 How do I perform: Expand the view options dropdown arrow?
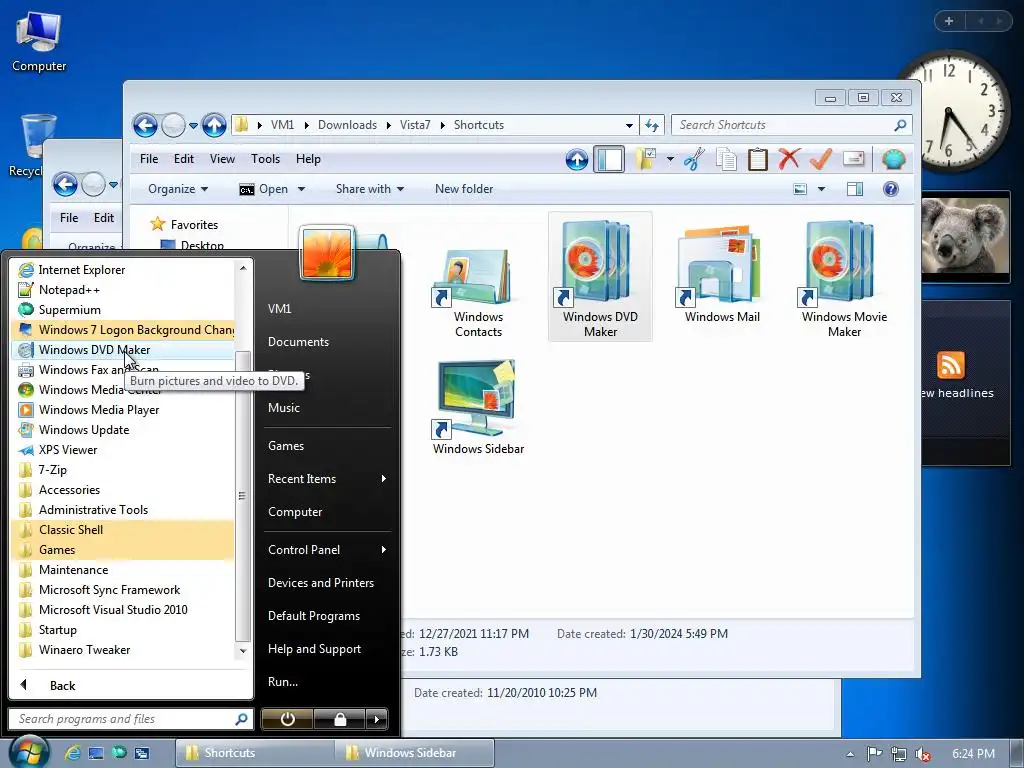coord(822,189)
